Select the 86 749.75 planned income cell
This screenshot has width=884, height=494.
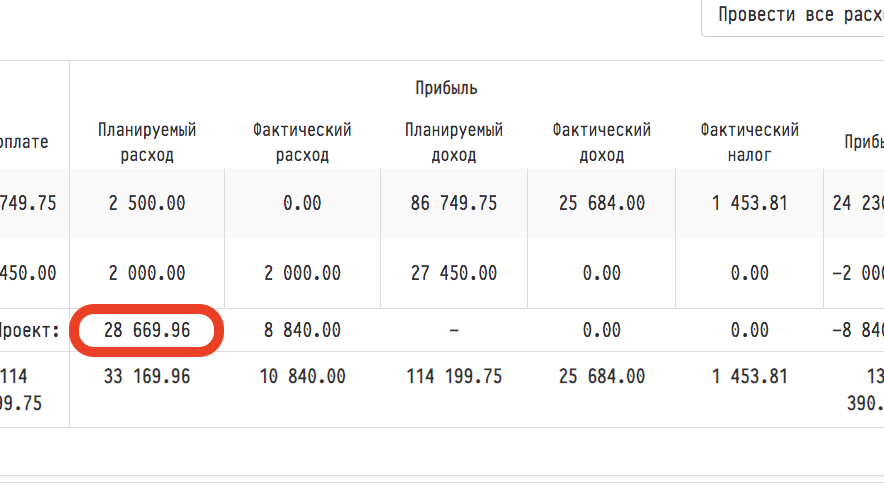pos(454,203)
